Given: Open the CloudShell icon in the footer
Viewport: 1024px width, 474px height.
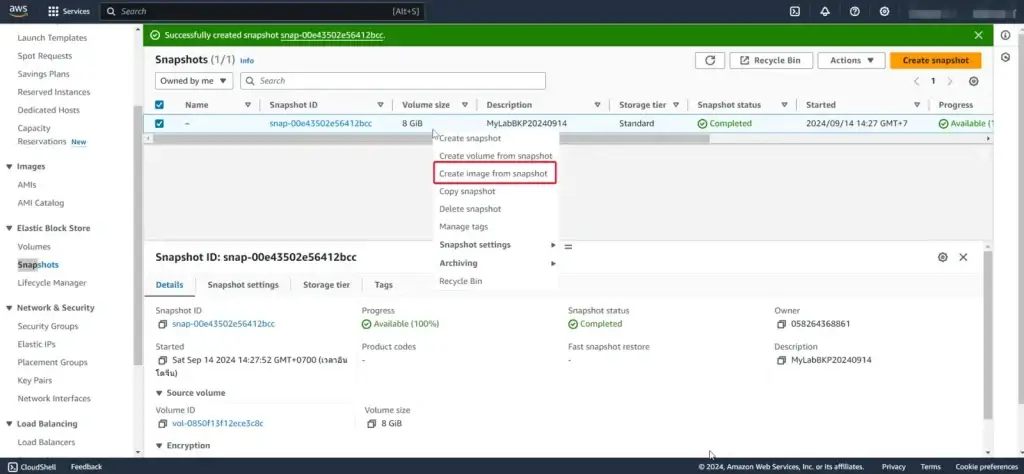Looking at the screenshot, I should 12,467.
